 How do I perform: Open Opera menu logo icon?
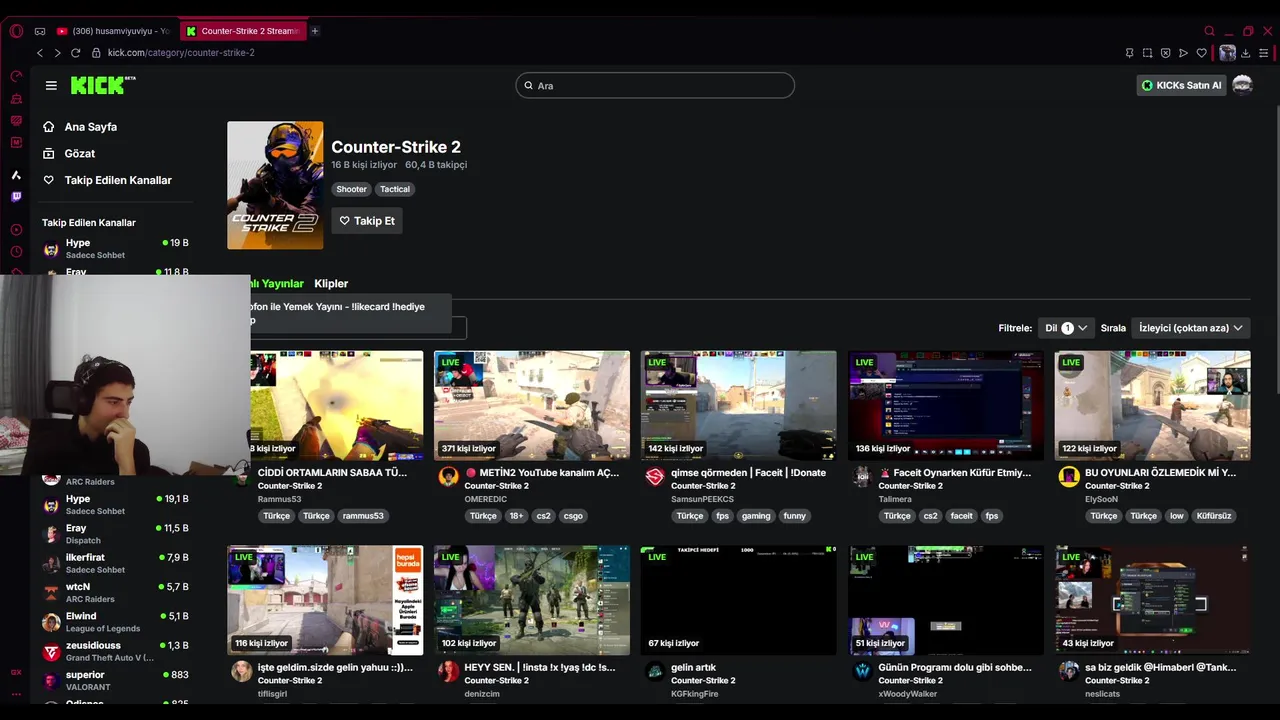click(x=16, y=31)
